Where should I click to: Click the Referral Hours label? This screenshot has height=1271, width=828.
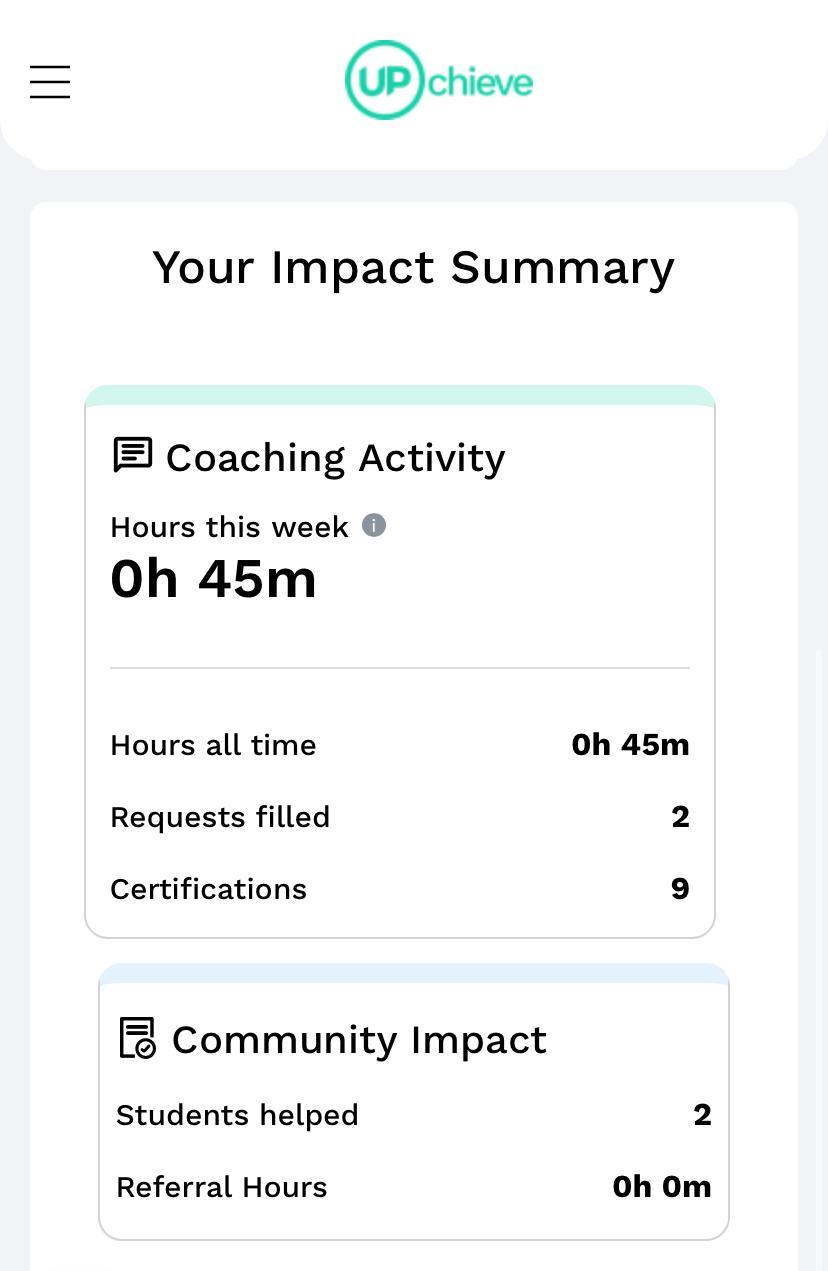(222, 1187)
